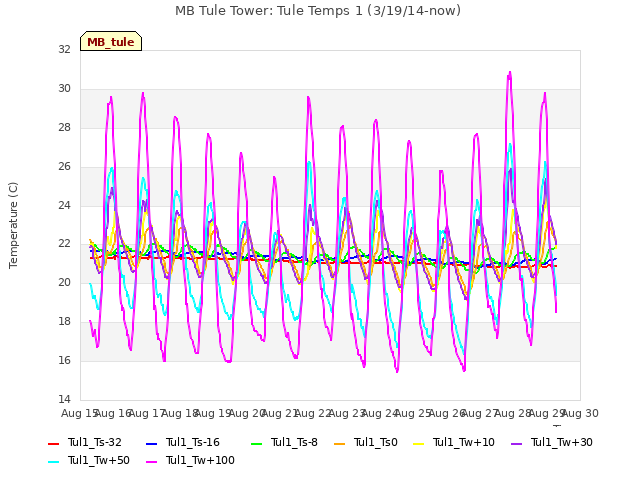Image resolution: width=640 pixels, height=480 pixels.
Task: Select the Tul1_Tw+50 legend label
Action: [x=99, y=460]
